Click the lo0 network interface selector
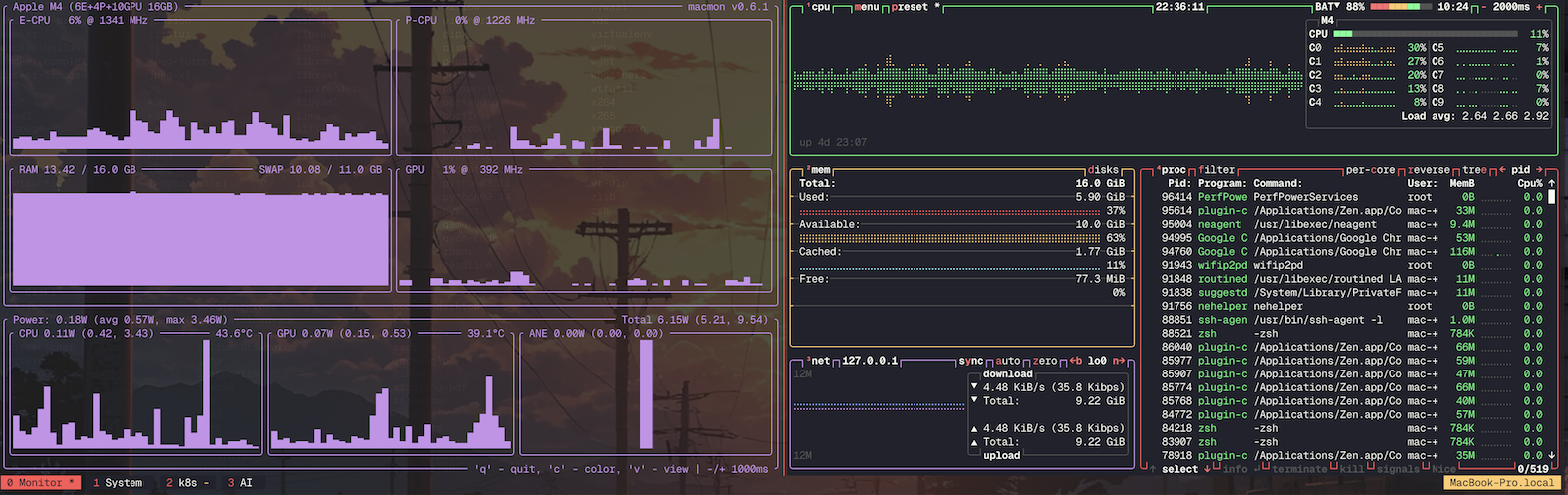This screenshot has height=495, width=1568. [x=1097, y=361]
